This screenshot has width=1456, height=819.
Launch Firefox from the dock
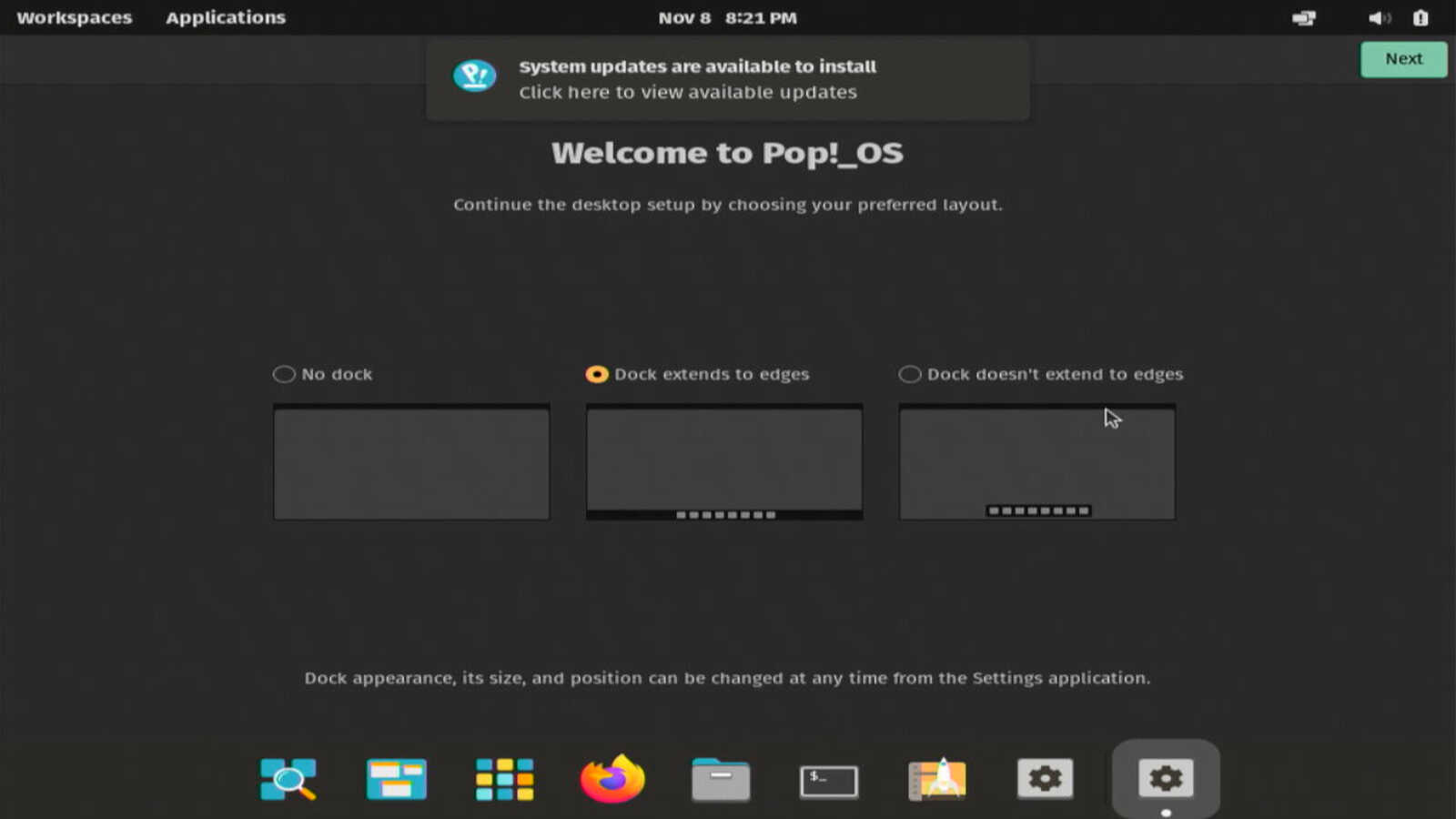(612, 779)
